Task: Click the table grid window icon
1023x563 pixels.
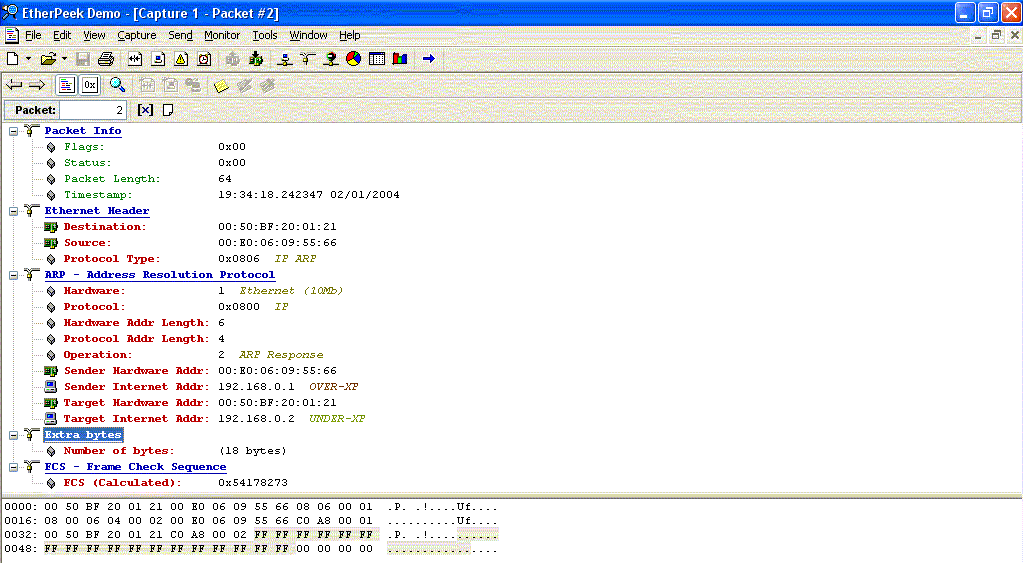Action: point(377,59)
